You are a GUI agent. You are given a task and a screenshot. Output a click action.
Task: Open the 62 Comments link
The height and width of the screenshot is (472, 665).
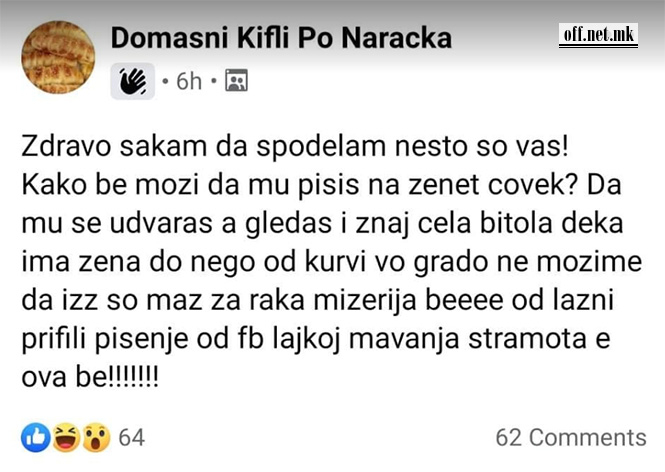pos(571,437)
